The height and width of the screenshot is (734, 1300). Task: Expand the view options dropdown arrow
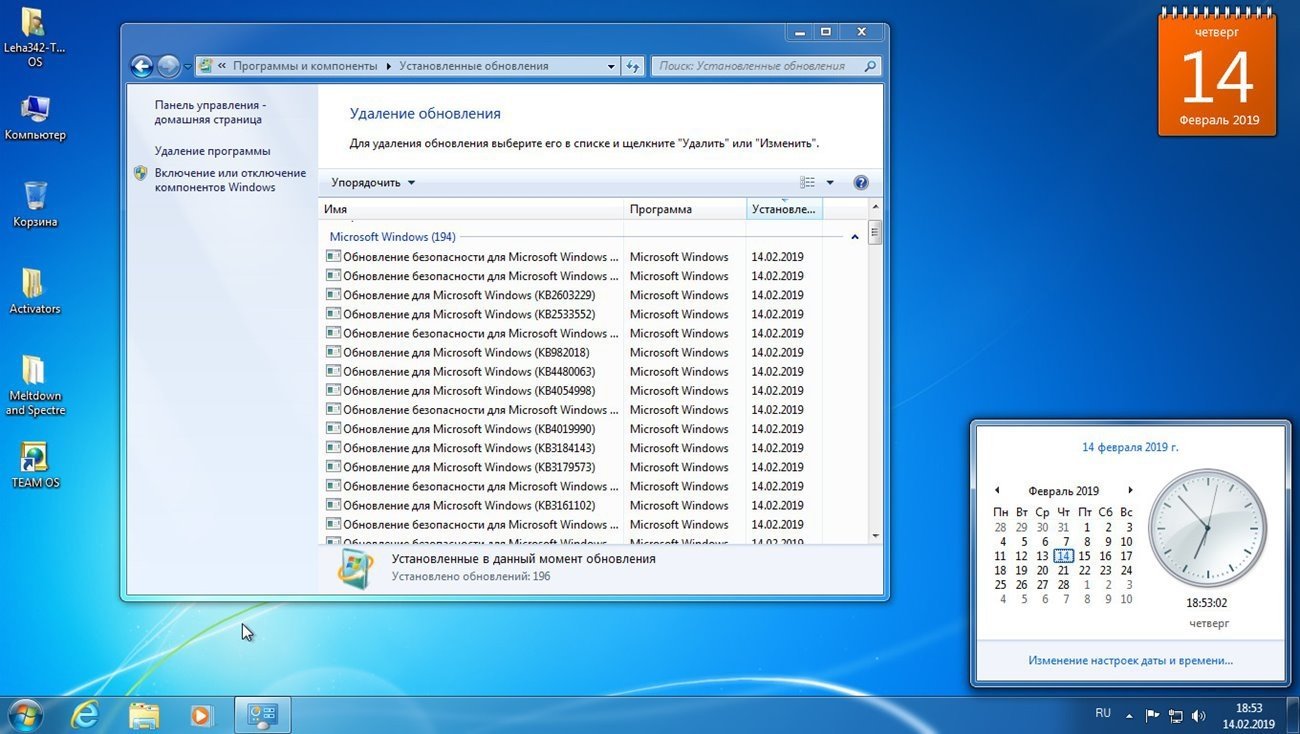coord(830,183)
